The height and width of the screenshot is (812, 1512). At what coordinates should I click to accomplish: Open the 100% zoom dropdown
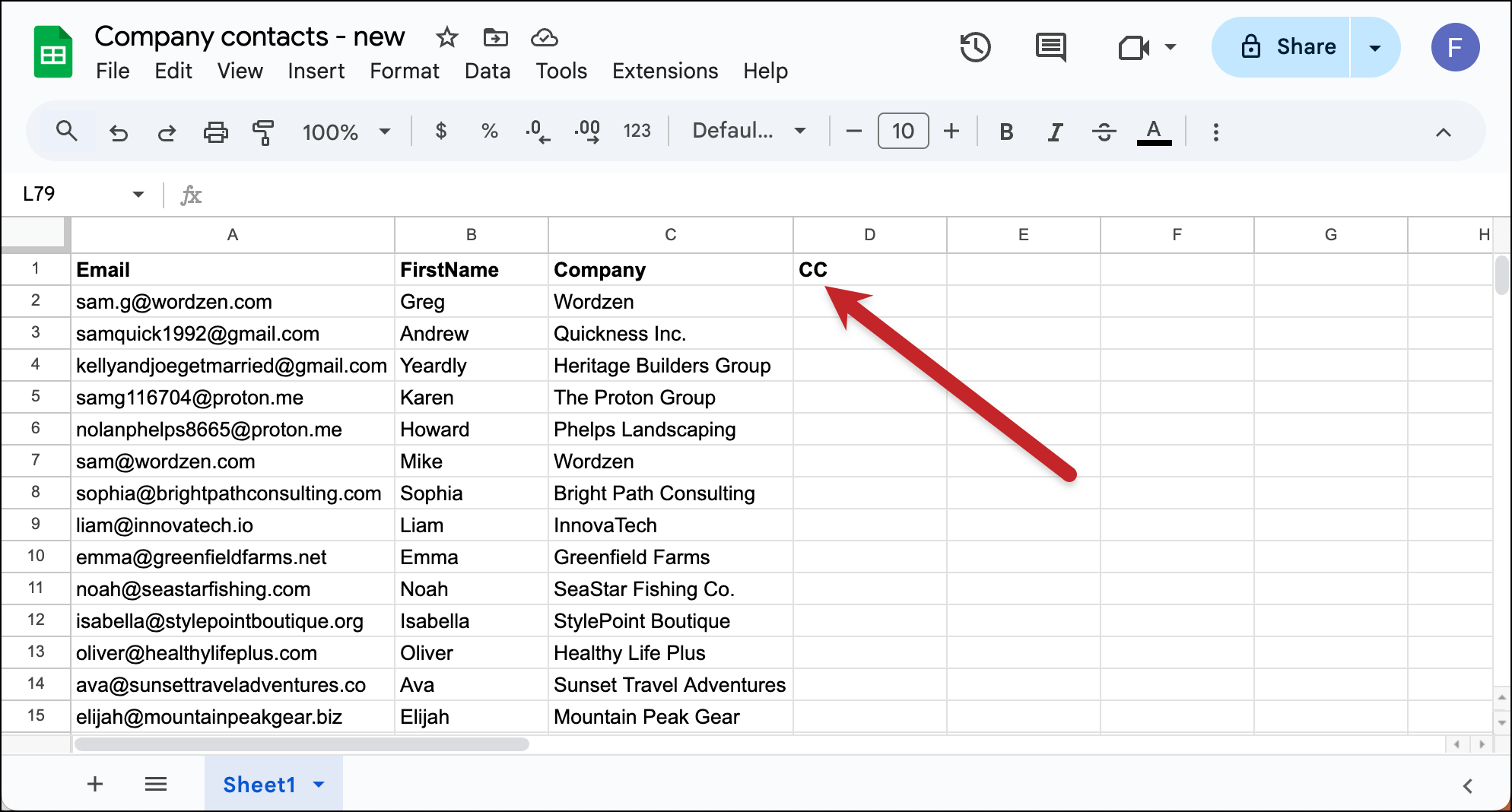pyautogui.click(x=346, y=132)
